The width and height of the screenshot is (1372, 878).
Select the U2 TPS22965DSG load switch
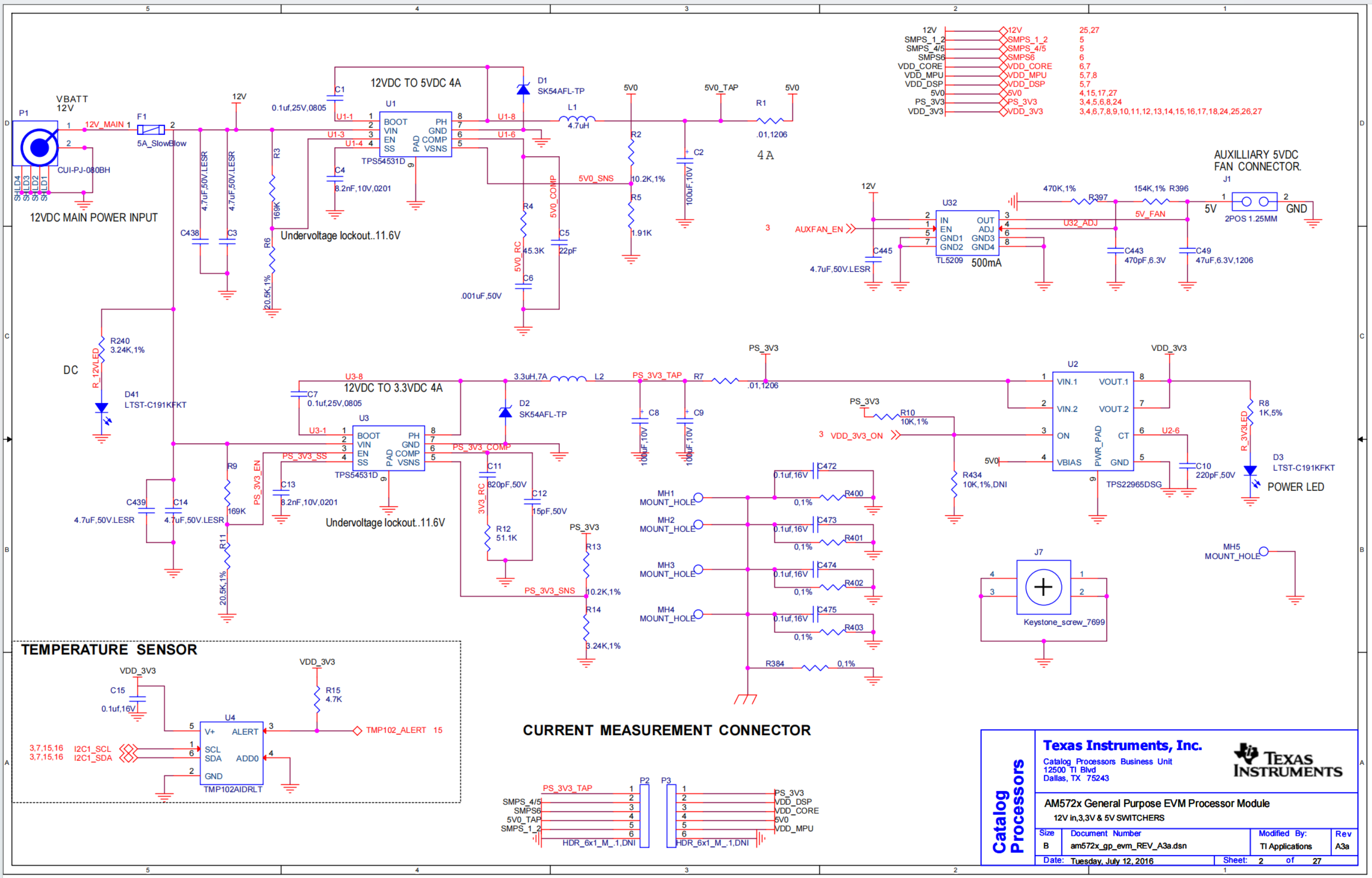(x=1092, y=421)
